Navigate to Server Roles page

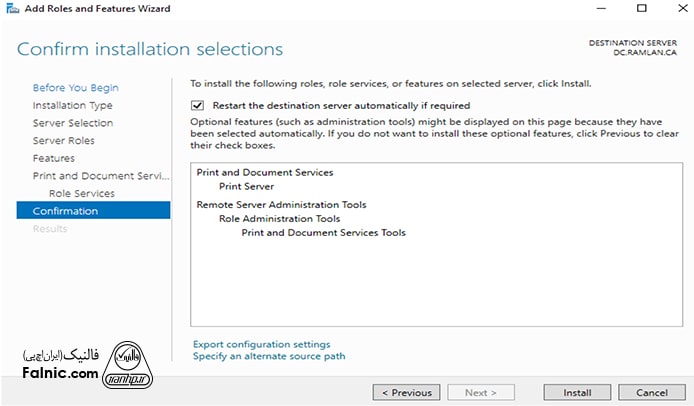[63, 141]
